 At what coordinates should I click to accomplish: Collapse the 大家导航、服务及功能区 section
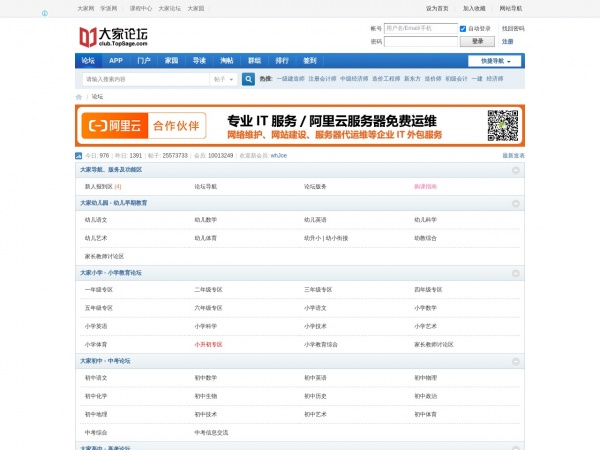pyautogui.click(x=516, y=170)
